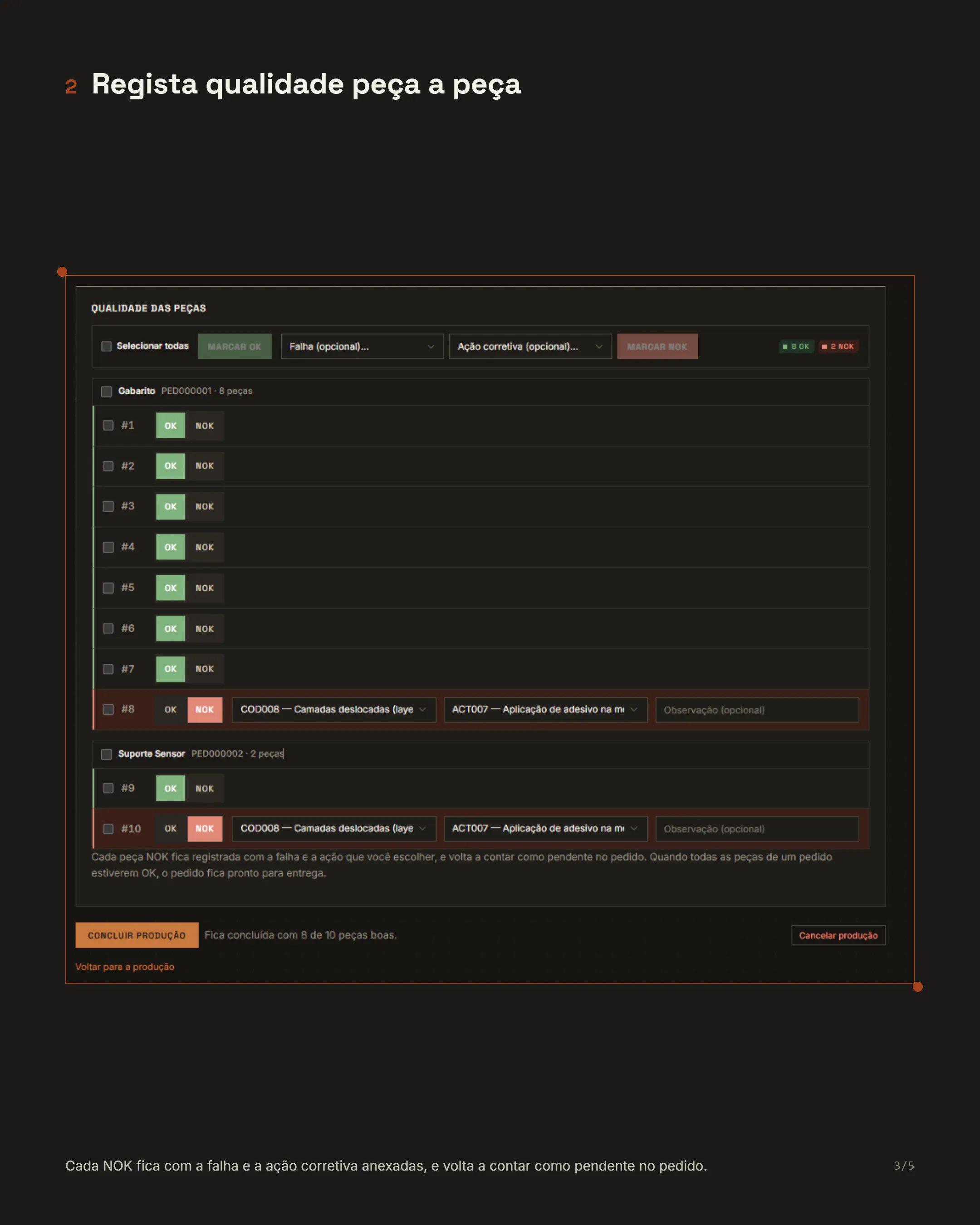Open the COD008 failure dropdown for piece #8
980x1225 pixels.
coord(333,710)
